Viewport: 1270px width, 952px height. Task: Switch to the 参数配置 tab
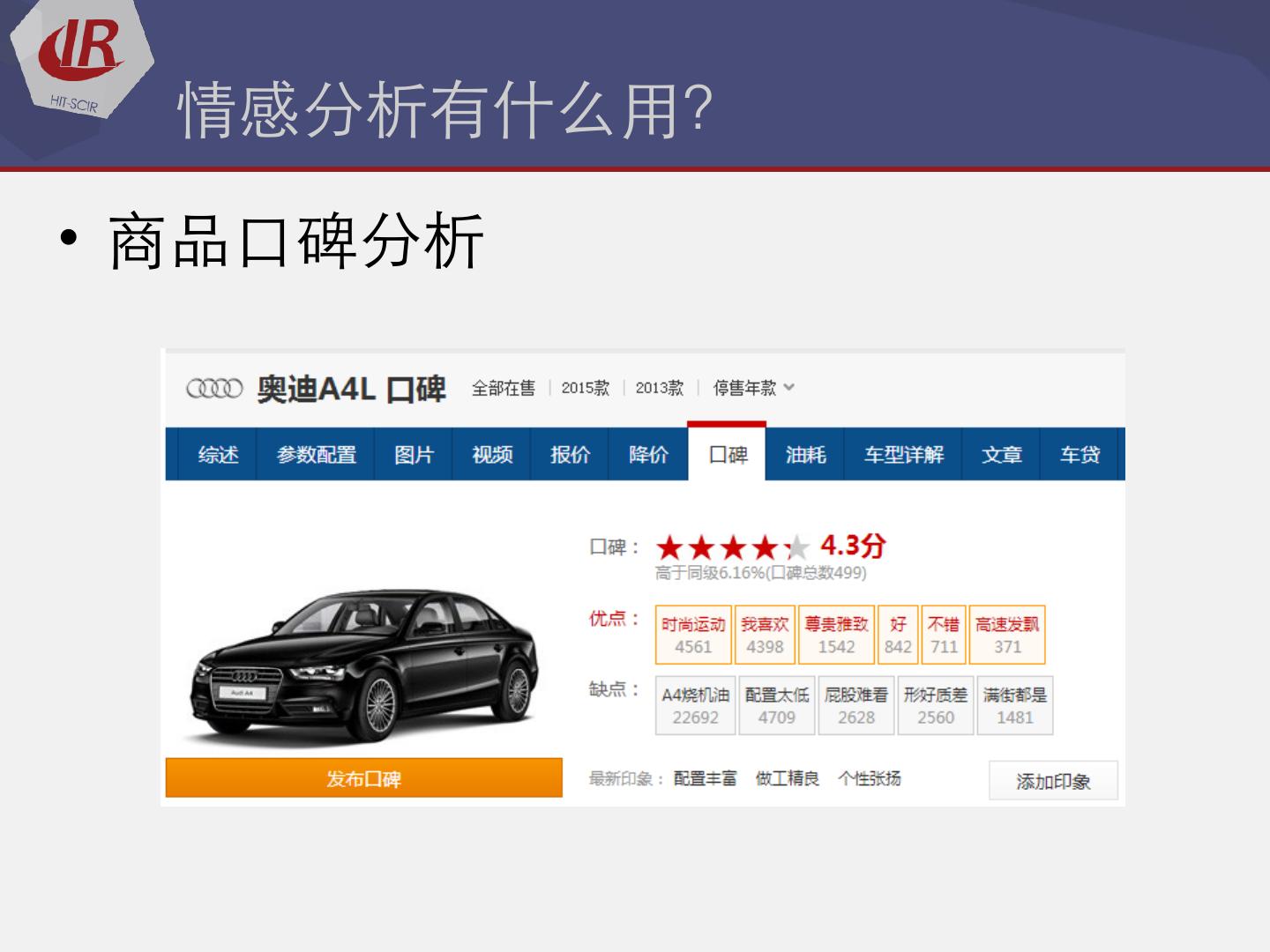click(316, 455)
